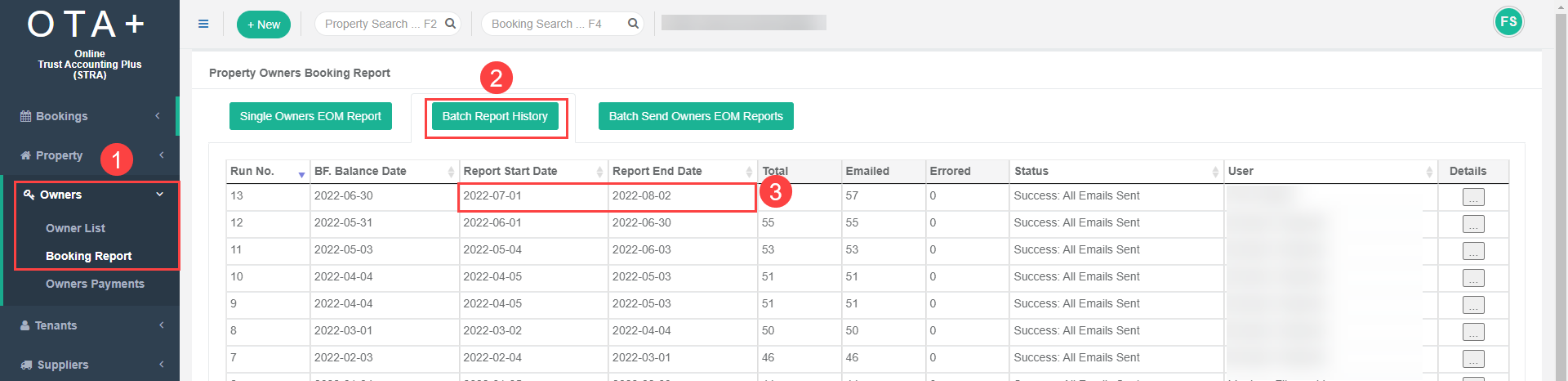Viewport: 1568px width, 381px height.
Task: Expand the Suppliers sidebar menu chevron
Action: point(162,365)
